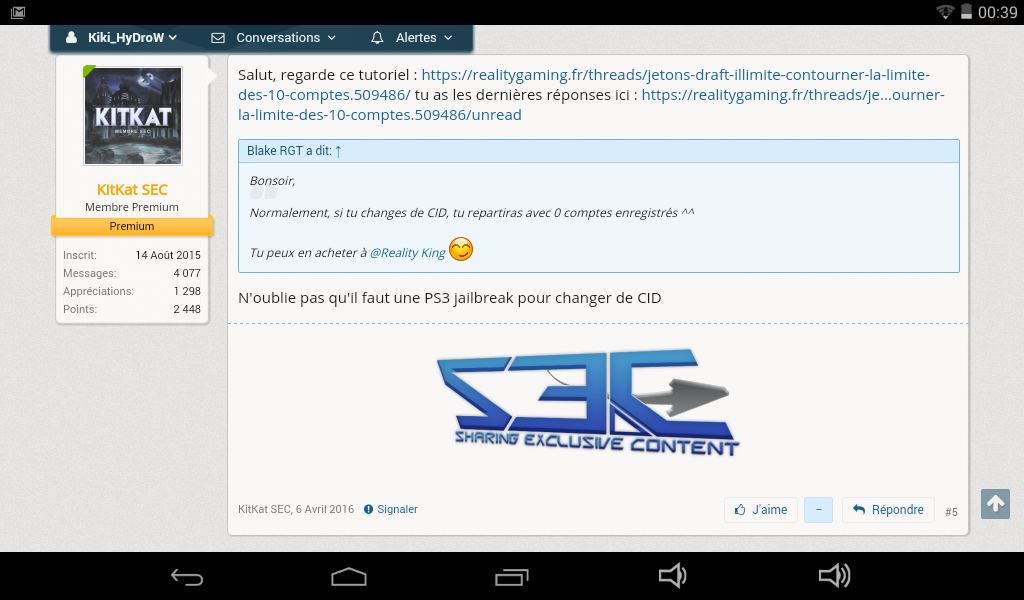
Task: Open the @Reality King mention link
Action: click(408, 253)
